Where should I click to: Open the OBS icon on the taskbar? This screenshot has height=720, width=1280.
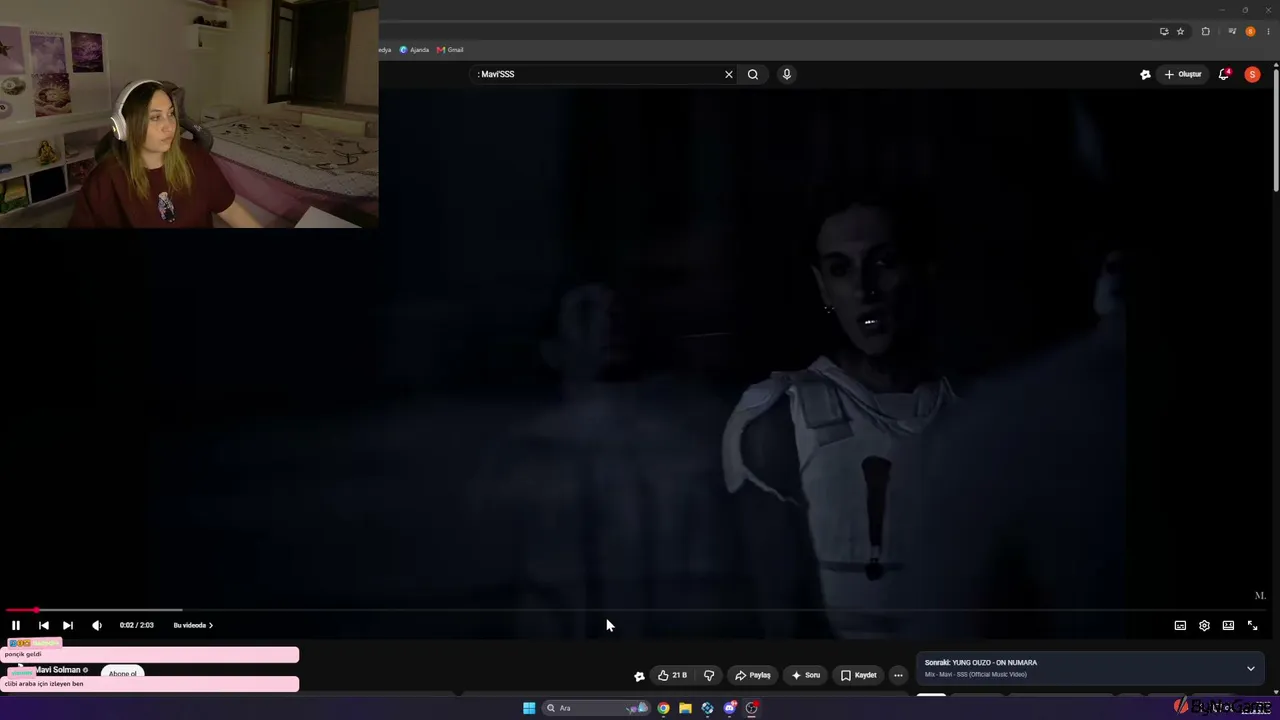[752, 708]
